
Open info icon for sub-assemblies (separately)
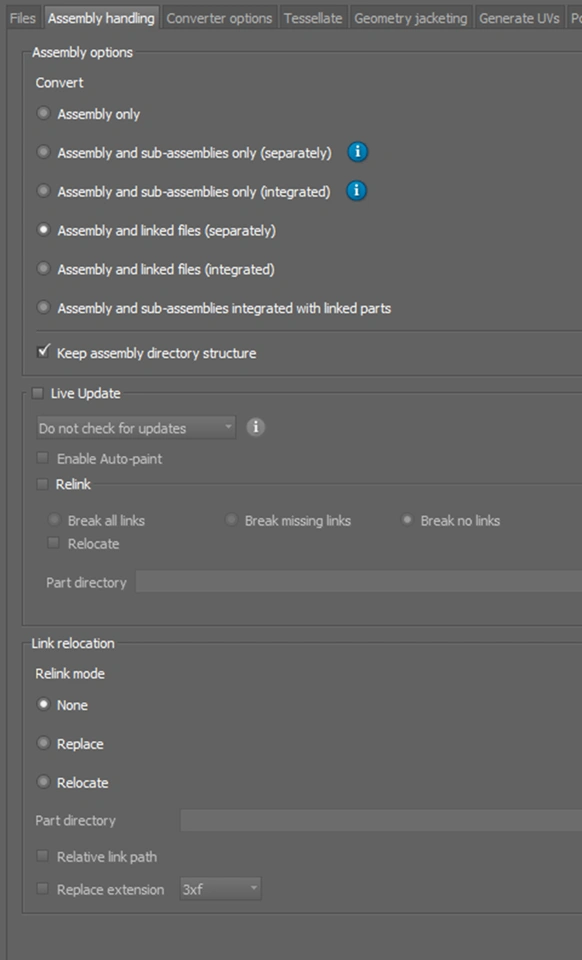357,152
